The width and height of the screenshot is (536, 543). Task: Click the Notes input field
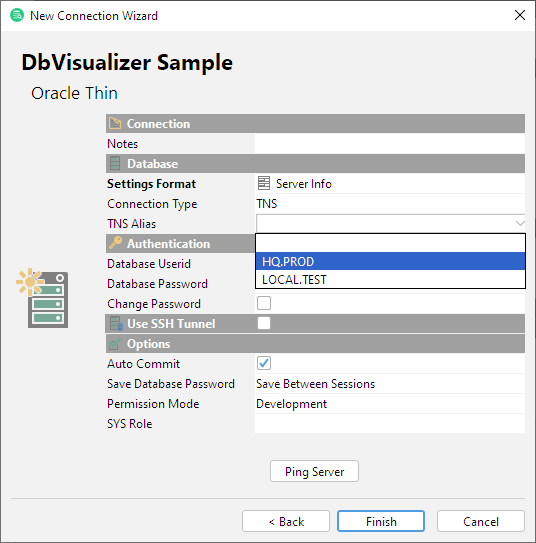pos(390,143)
